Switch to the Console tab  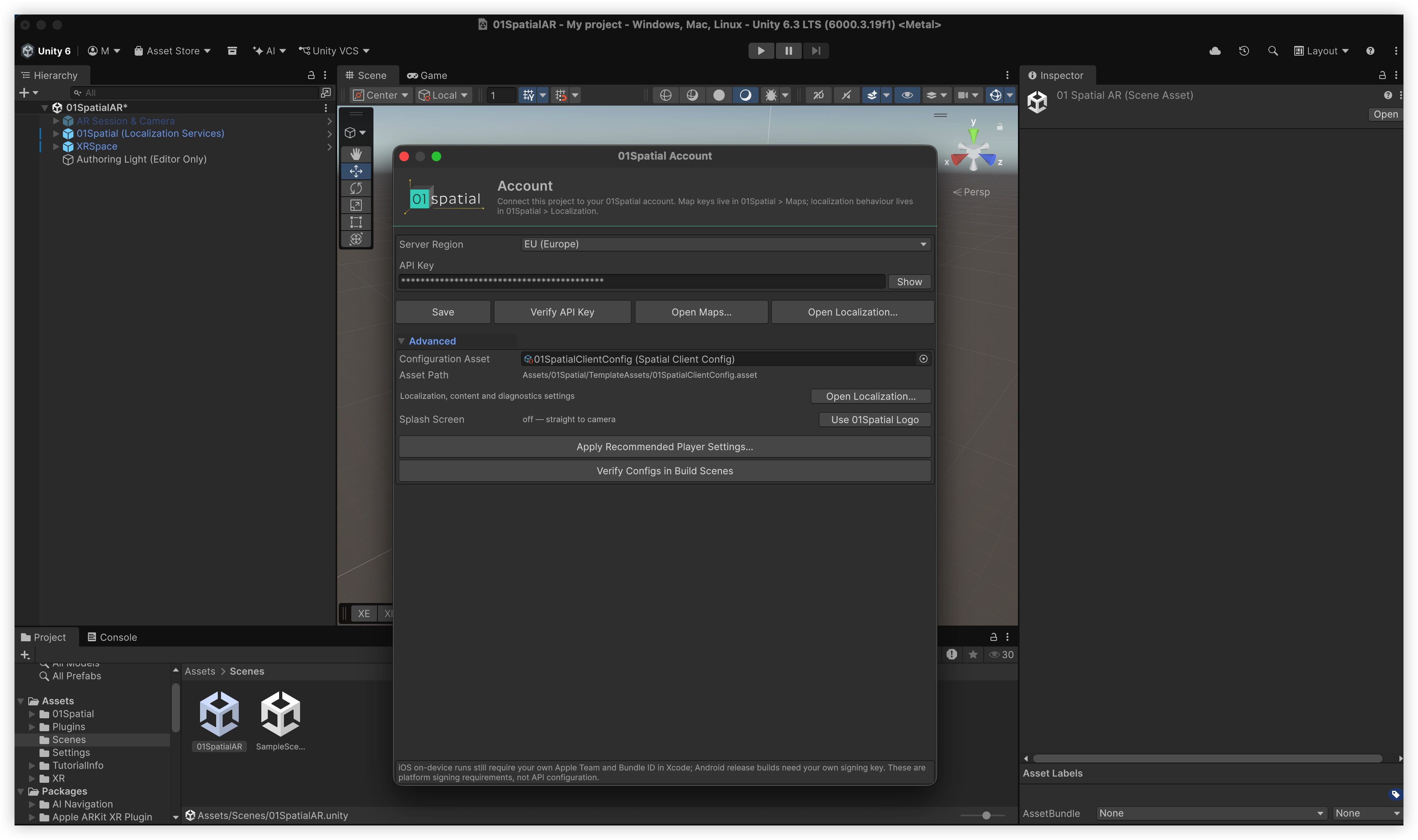112,637
